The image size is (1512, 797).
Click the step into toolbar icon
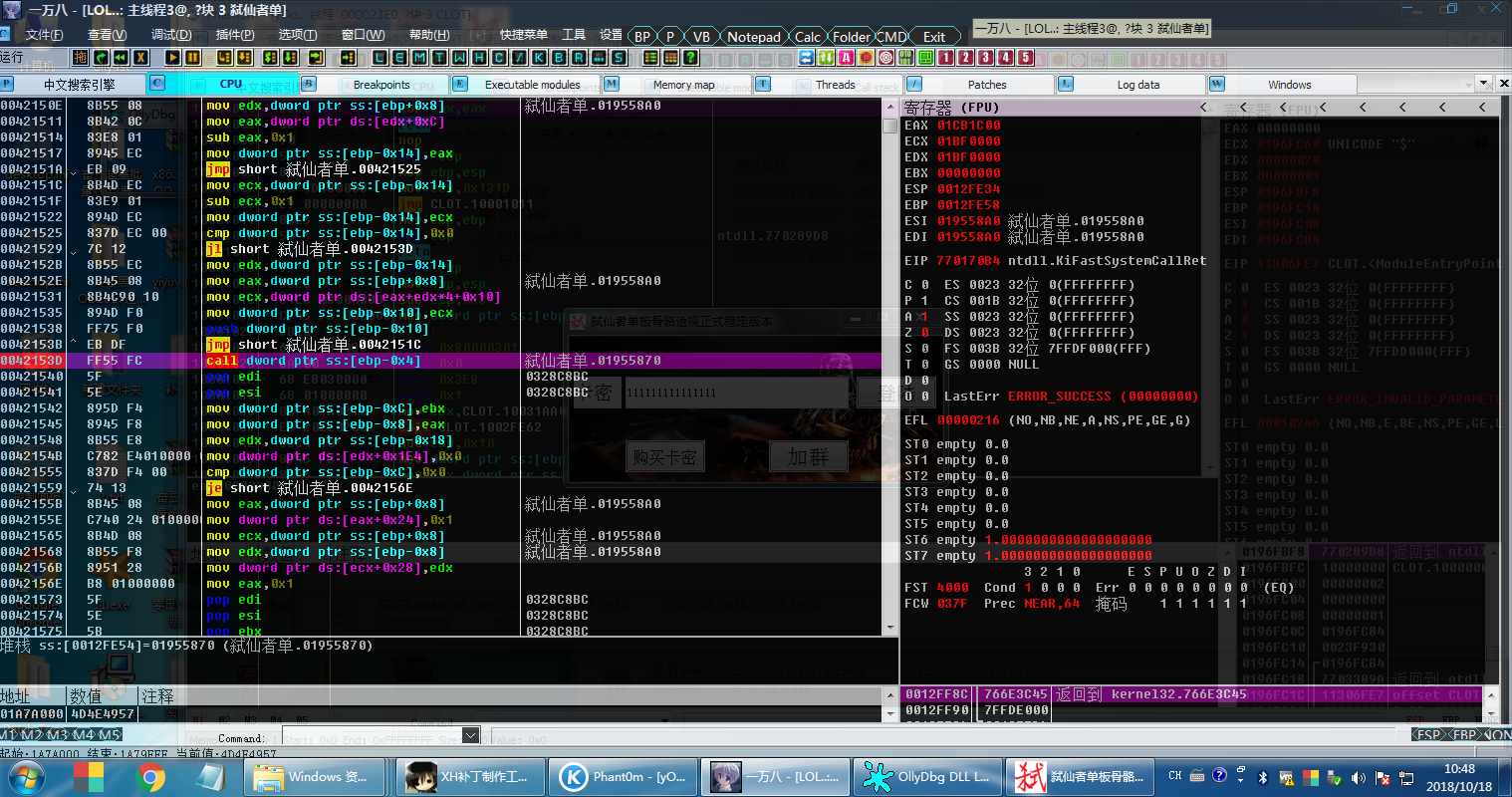[225, 58]
